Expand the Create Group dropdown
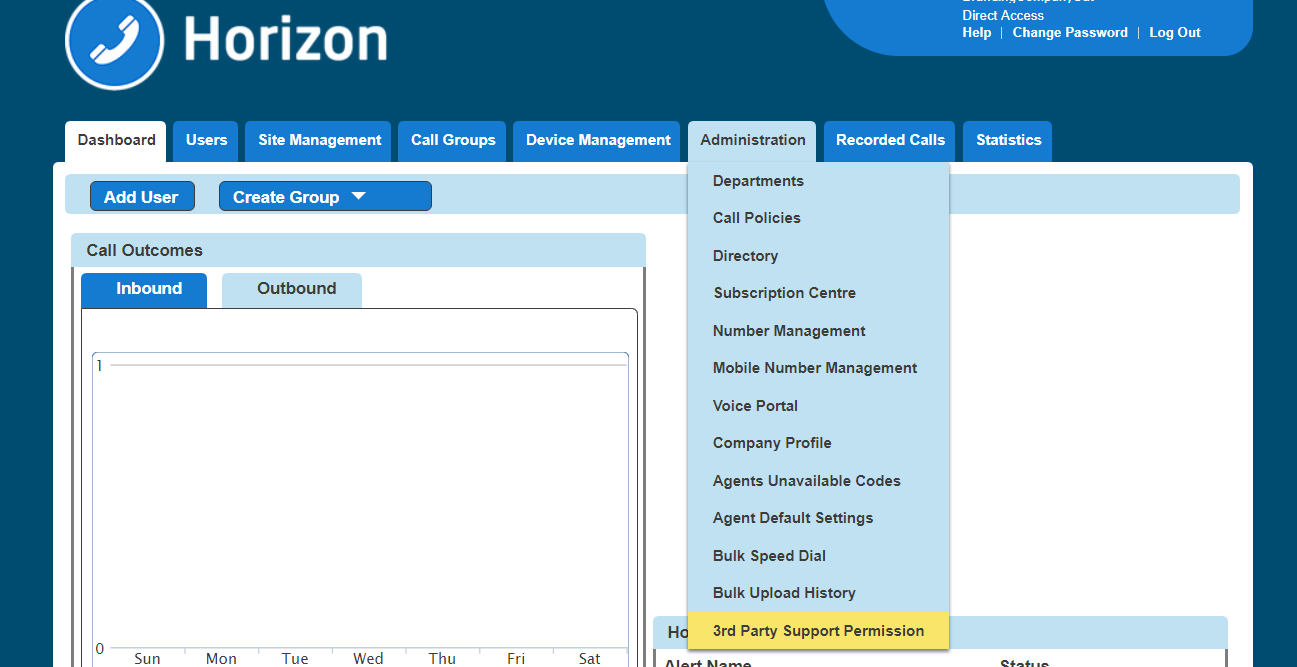This screenshot has width=1297, height=667. point(325,197)
